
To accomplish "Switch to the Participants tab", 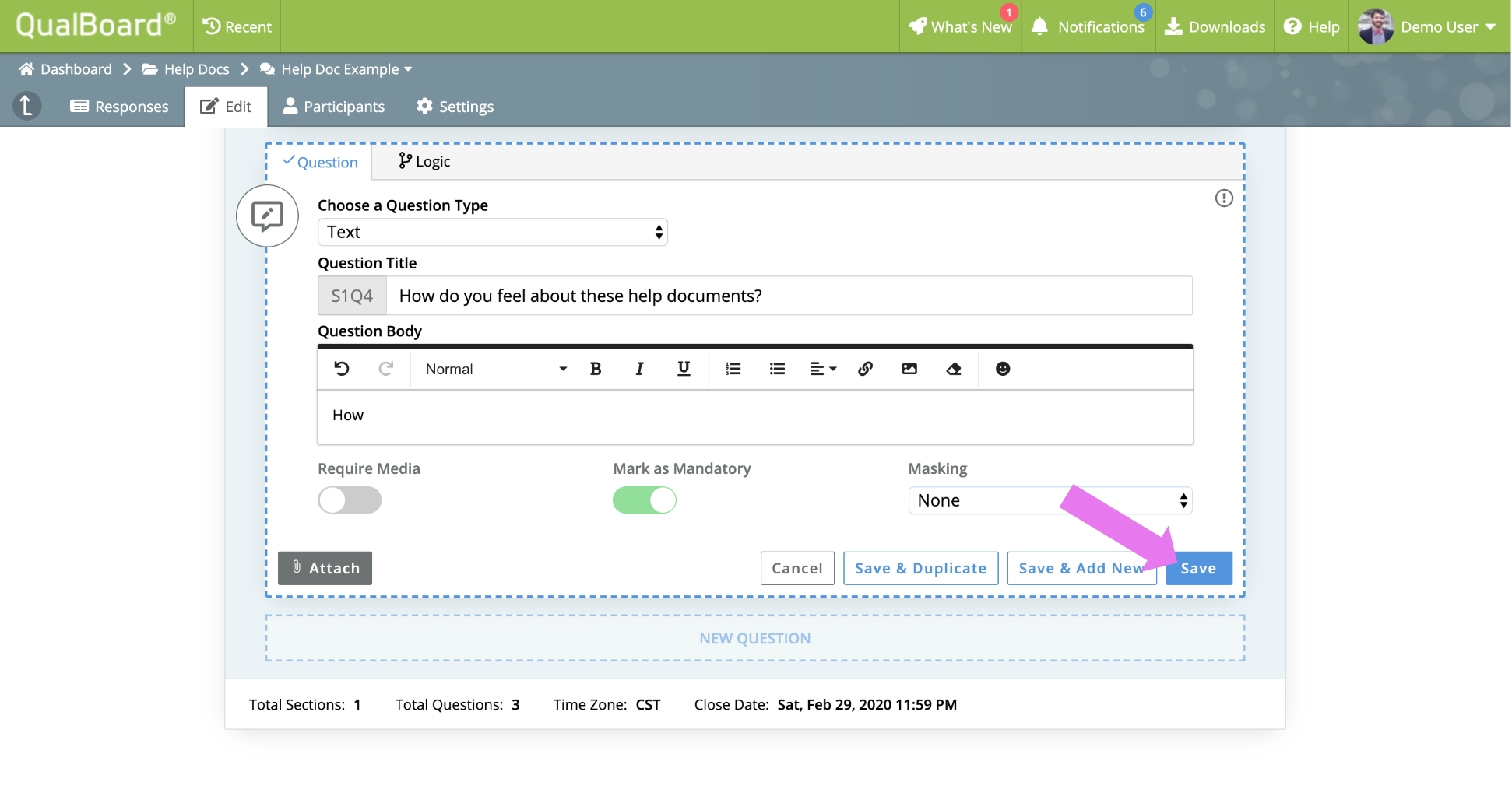I will (x=334, y=107).
